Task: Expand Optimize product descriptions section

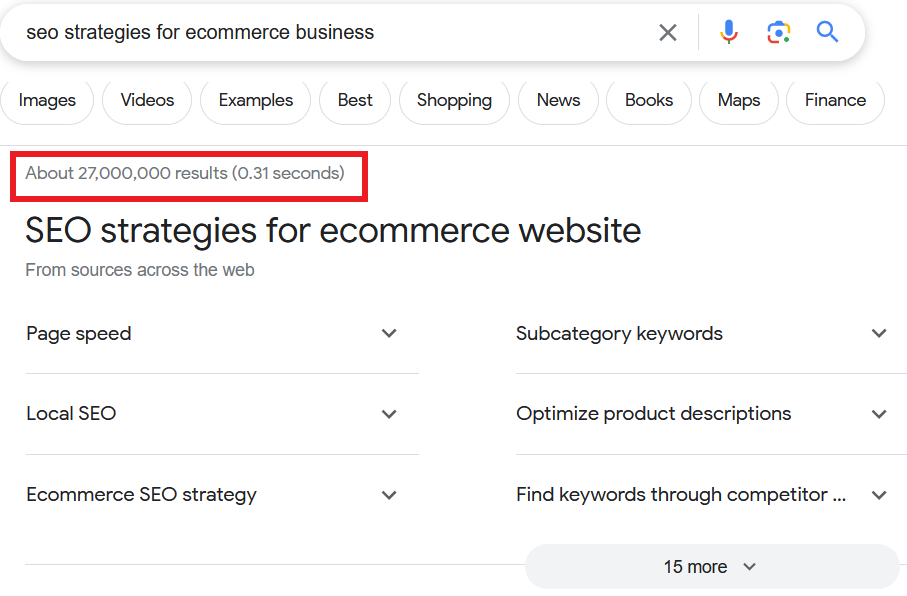Action: 879,414
